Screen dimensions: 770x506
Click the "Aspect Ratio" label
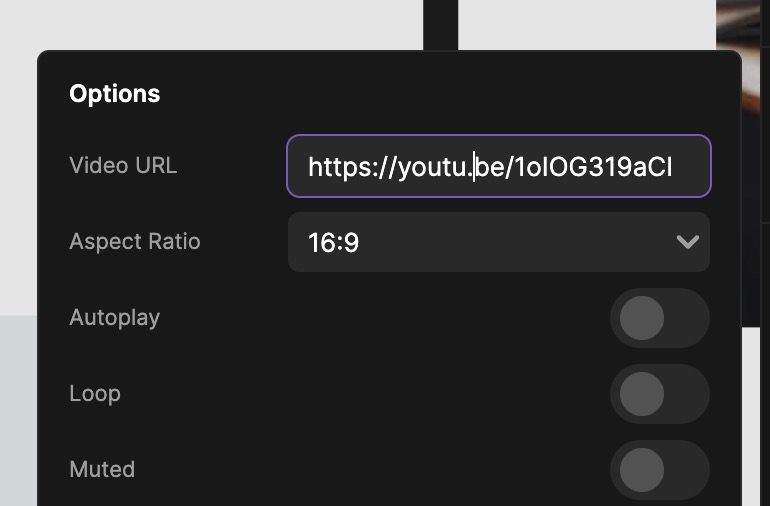point(135,241)
